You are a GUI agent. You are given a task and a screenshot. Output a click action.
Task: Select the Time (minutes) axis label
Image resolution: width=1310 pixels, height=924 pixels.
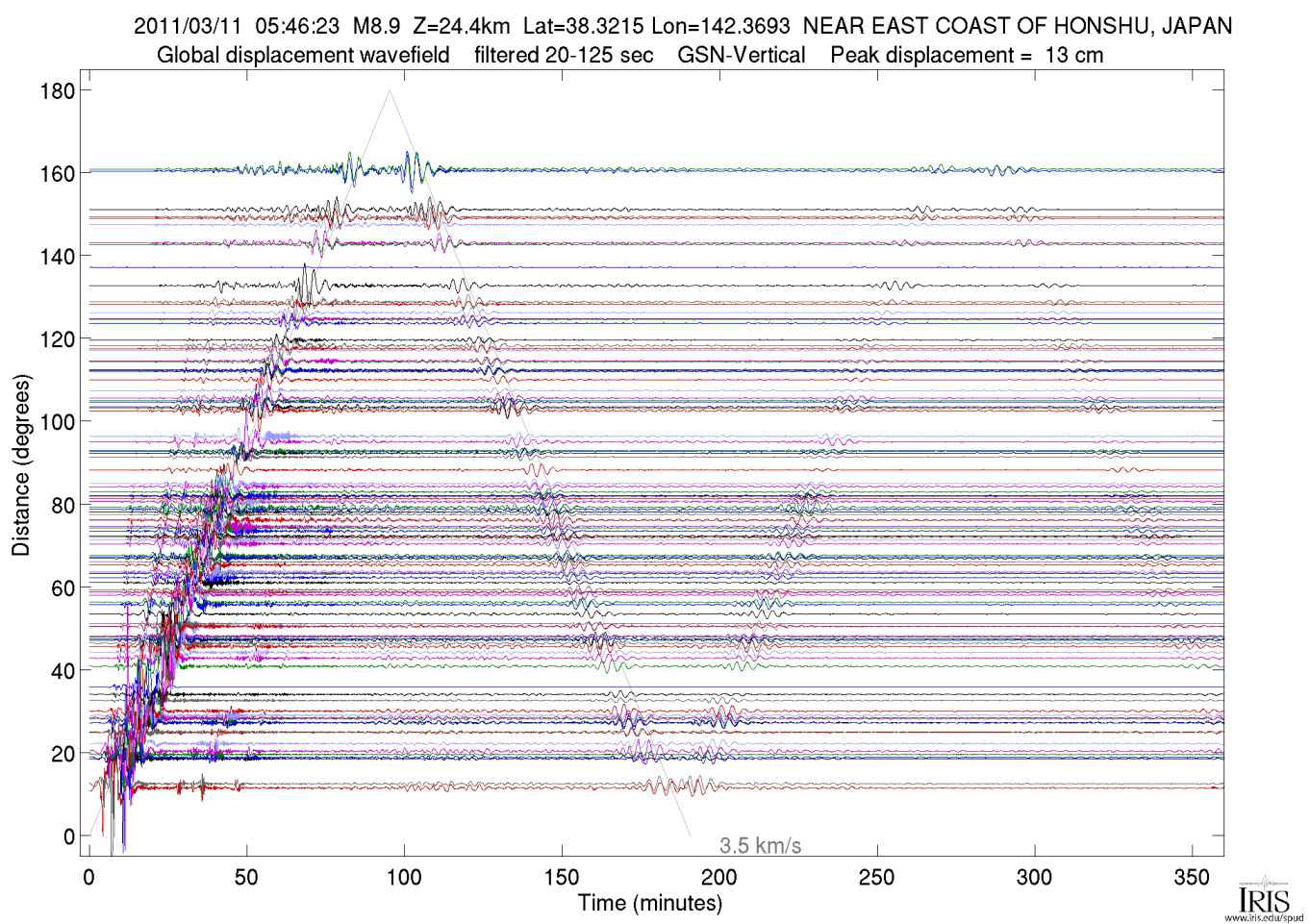(x=649, y=904)
